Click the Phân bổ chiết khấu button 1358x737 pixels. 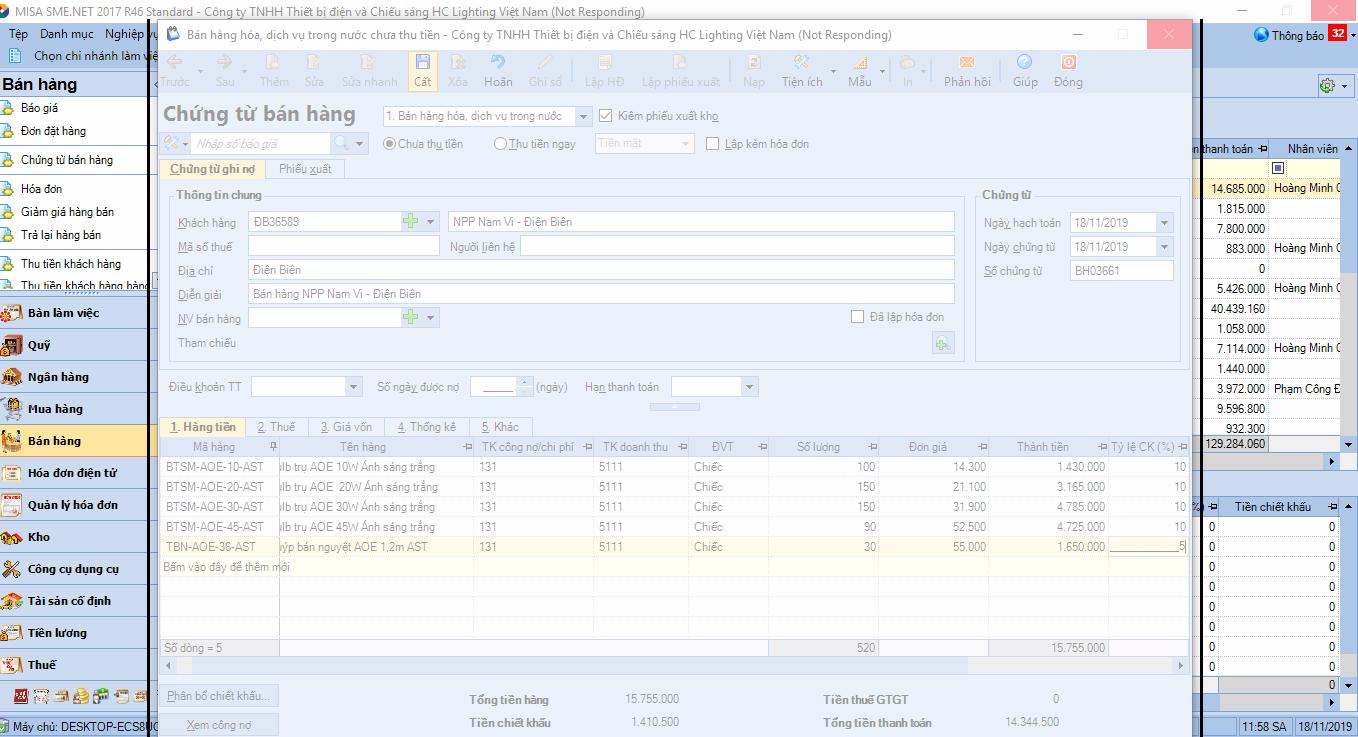pos(218,696)
